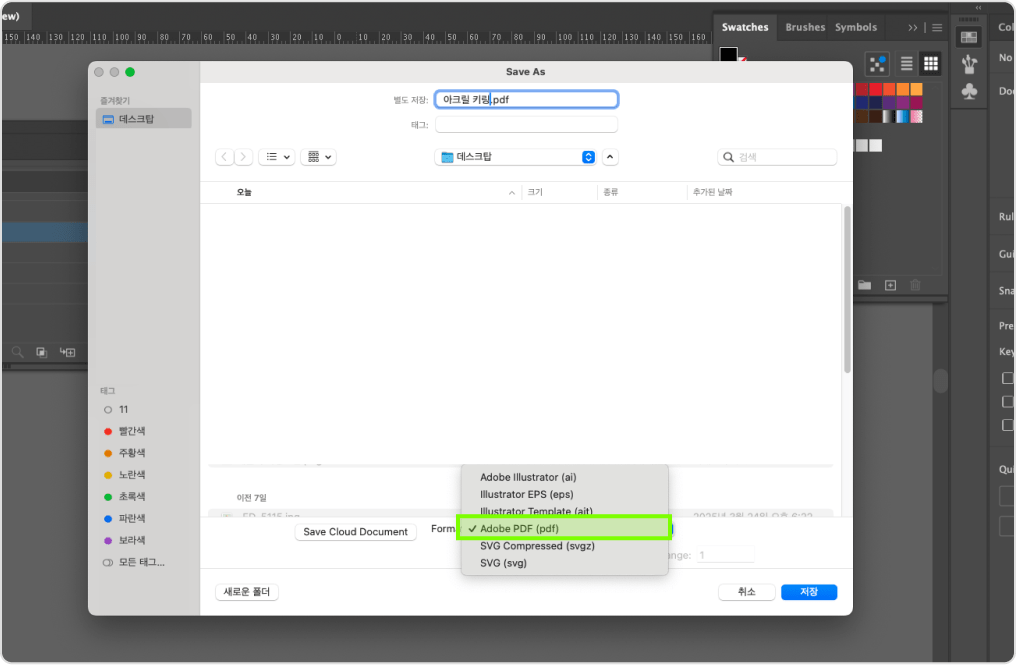The height and width of the screenshot is (665, 1016).
Task: Click the Make Clipping Mask layer icon
Action: 42,352
